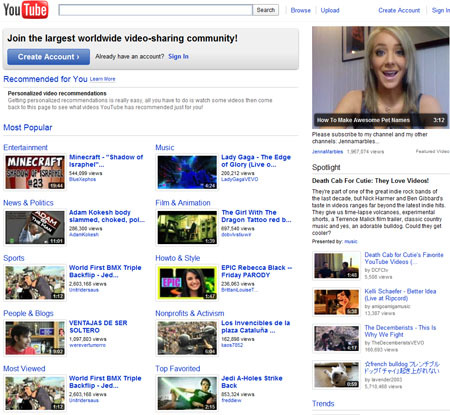This screenshot has width=450, height=415.
Task: Click Sign In link beside 'Already have an account?'
Action: pos(178,57)
